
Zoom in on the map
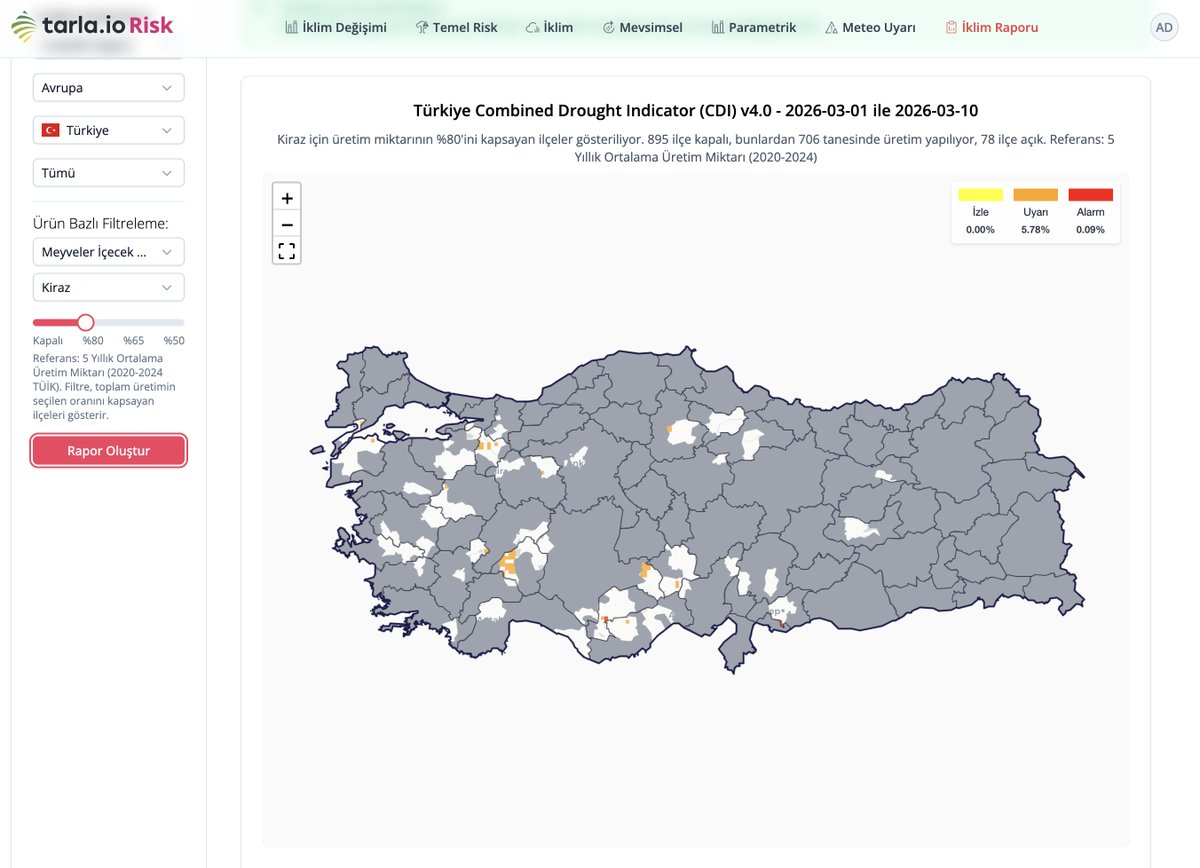click(x=286, y=196)
